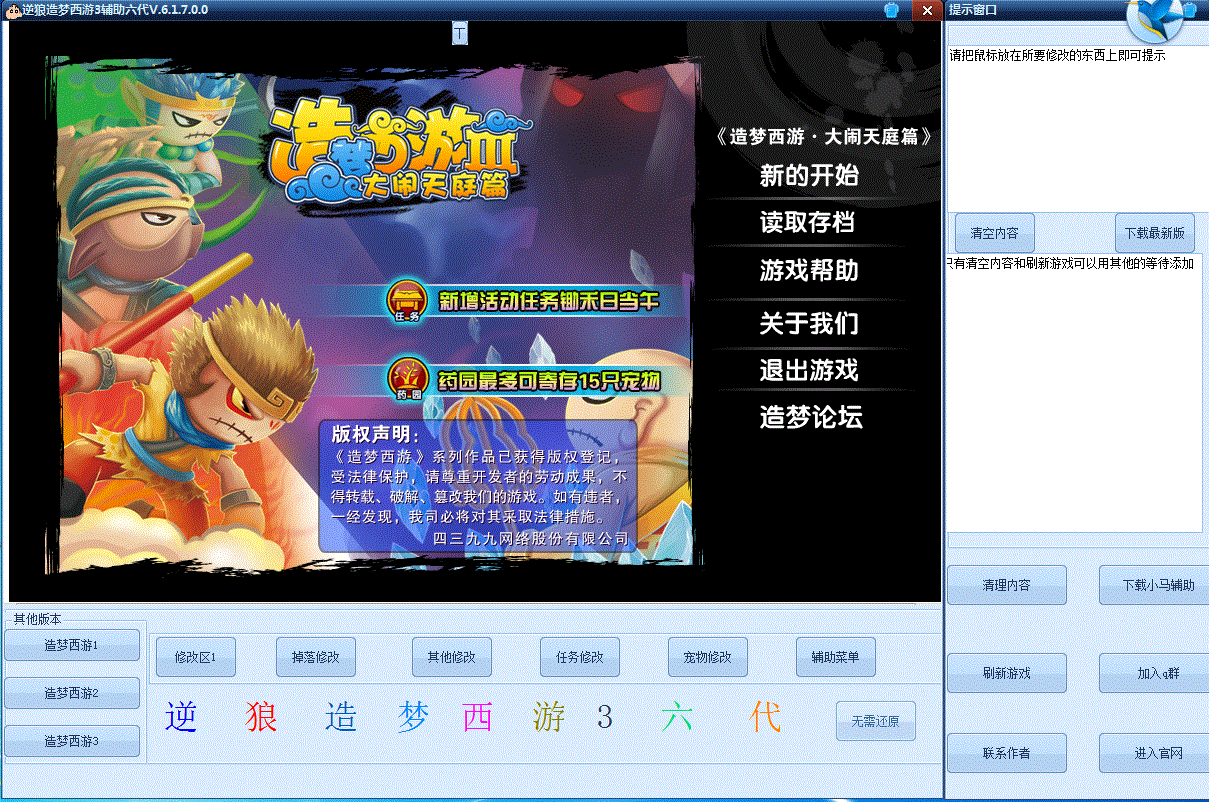The height and width of the screenshot is (802, 1209).
Task: Open the 宠物修改 section
Action: (708, 657)
